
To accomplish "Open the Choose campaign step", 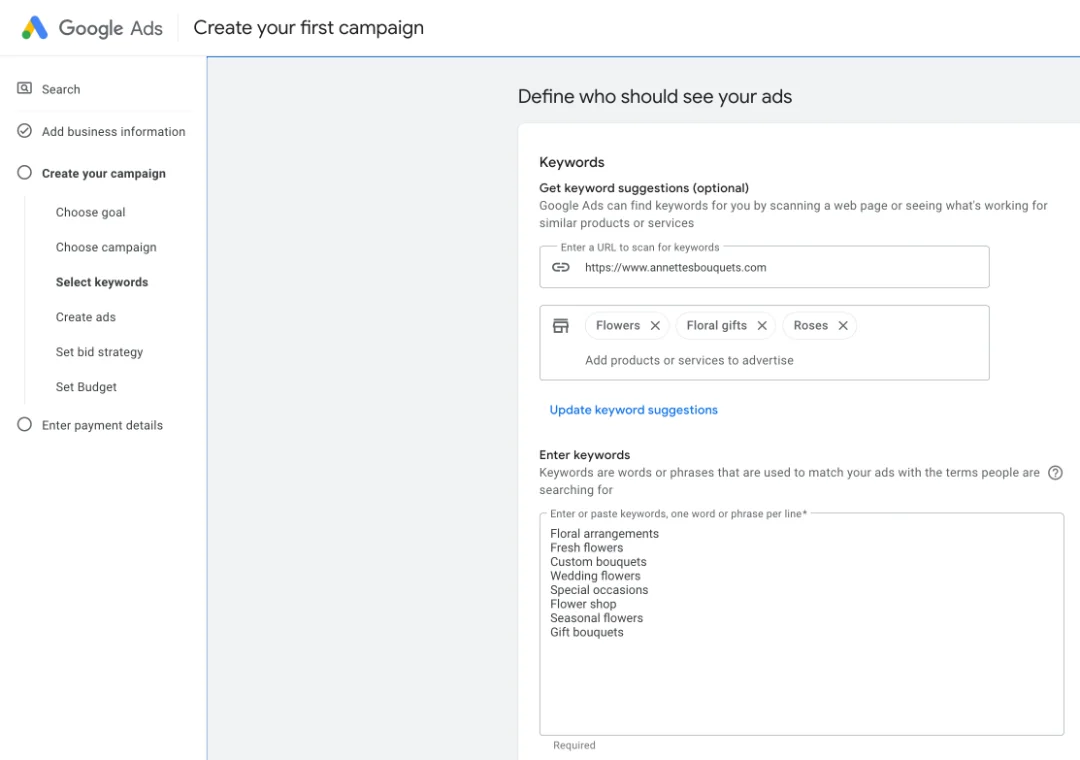I will [106, 247].
